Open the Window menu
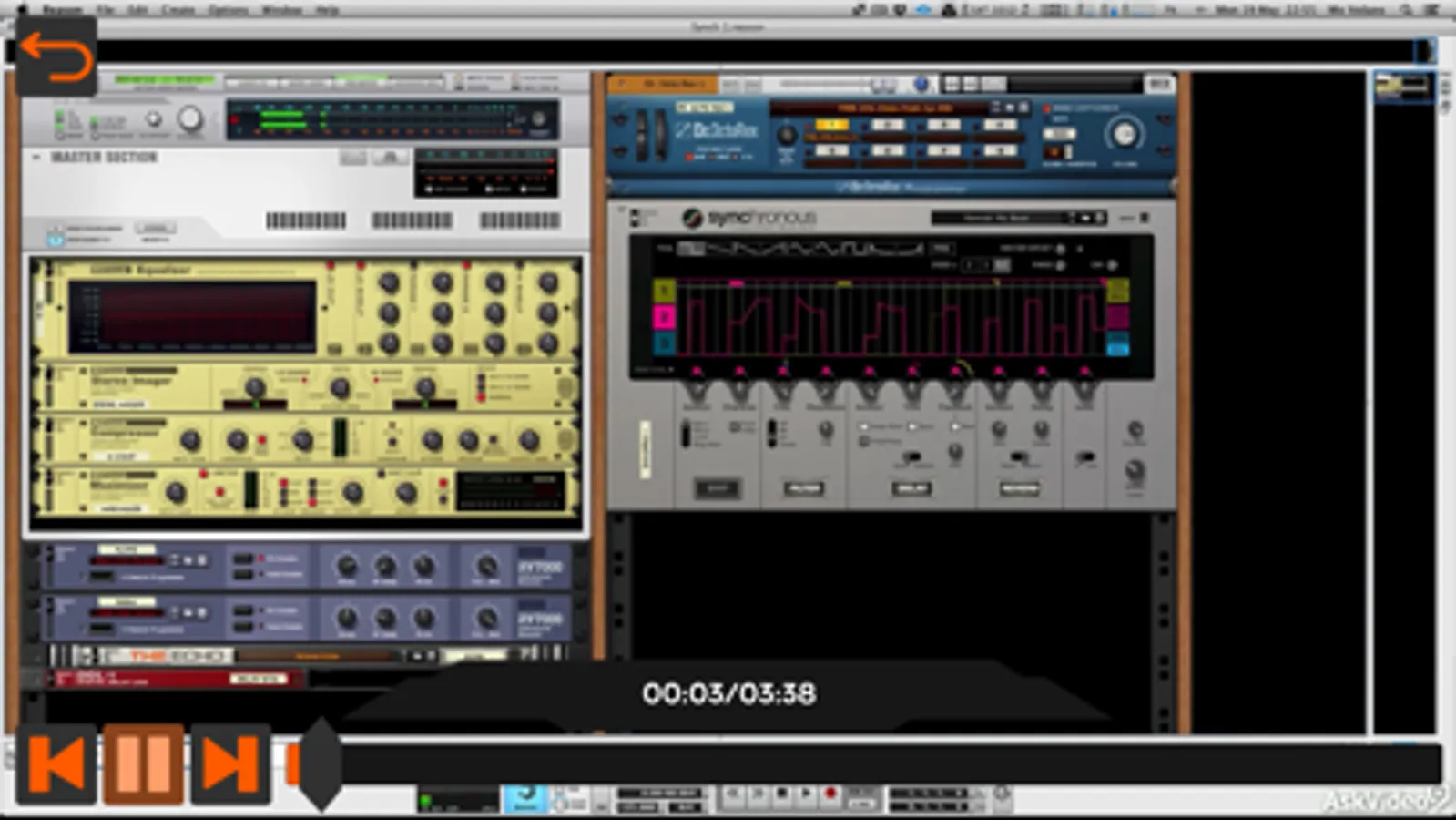1456x820 pixels. click(282, 10)
